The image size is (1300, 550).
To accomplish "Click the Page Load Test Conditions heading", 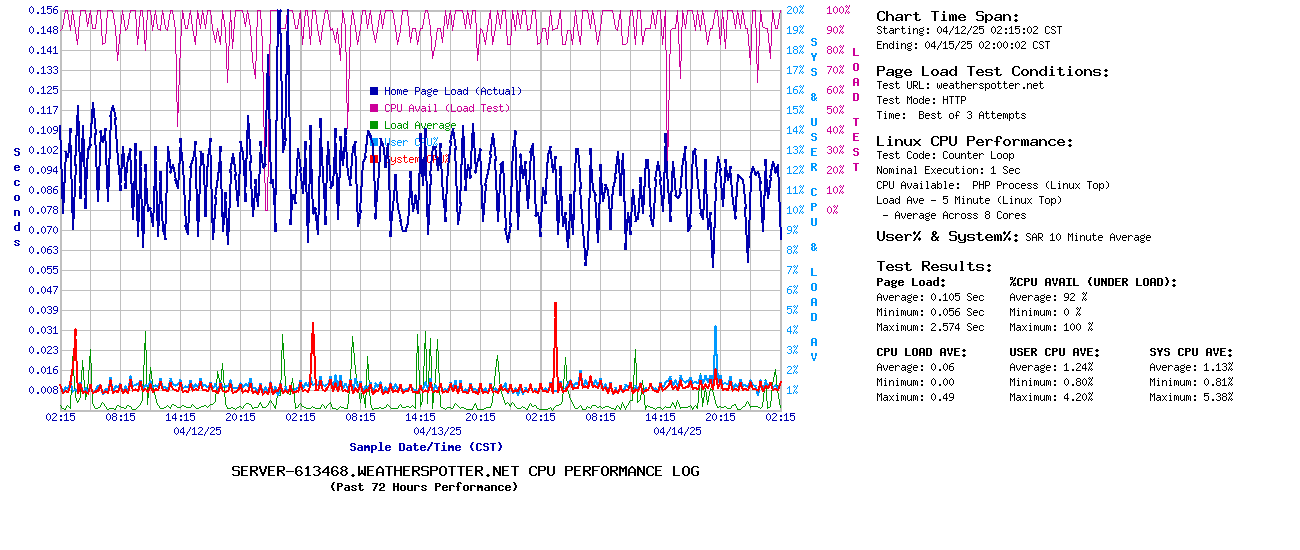I will 992,71.
